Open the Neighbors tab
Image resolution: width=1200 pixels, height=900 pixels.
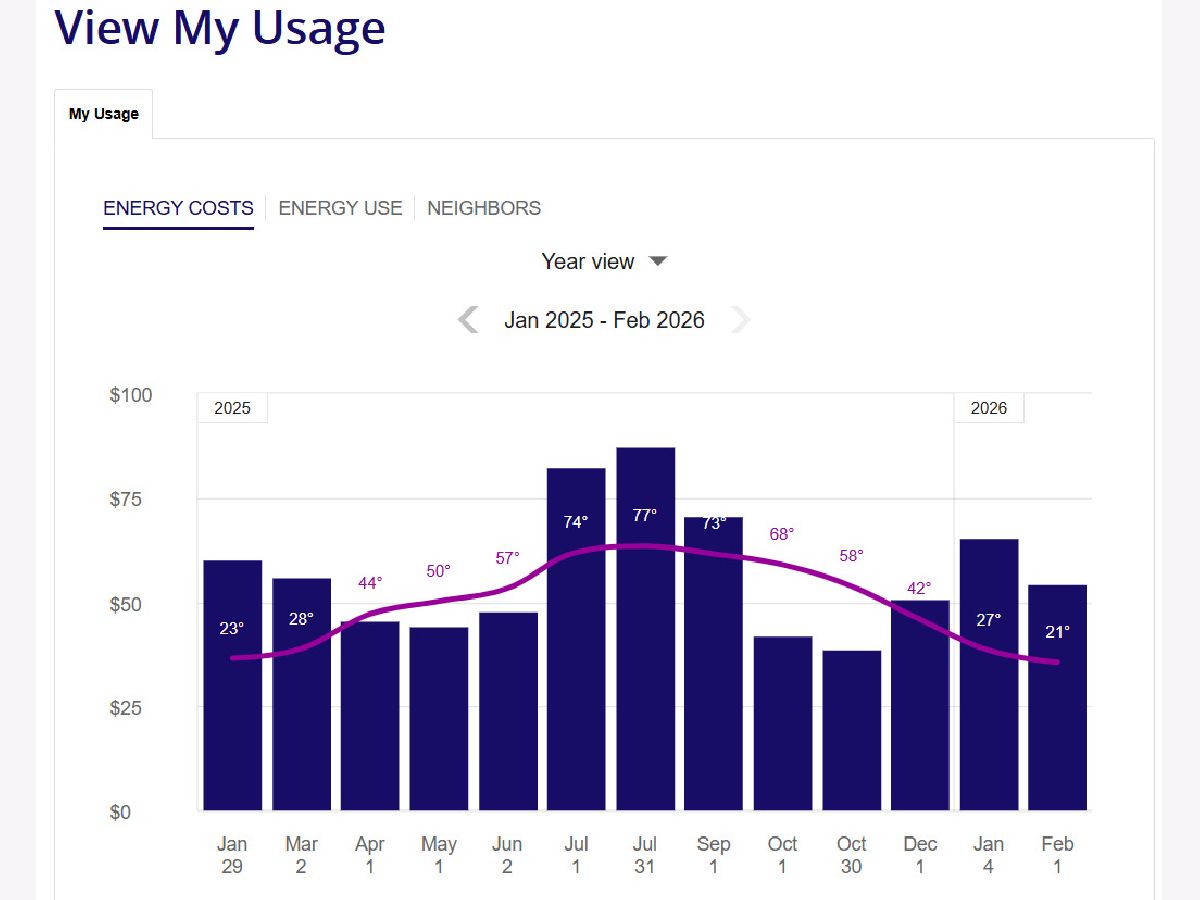(484, 208)
